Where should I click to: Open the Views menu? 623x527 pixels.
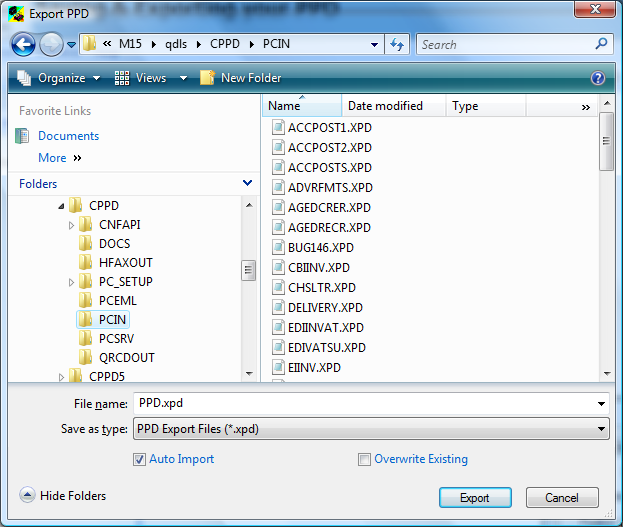click(150, 78)
